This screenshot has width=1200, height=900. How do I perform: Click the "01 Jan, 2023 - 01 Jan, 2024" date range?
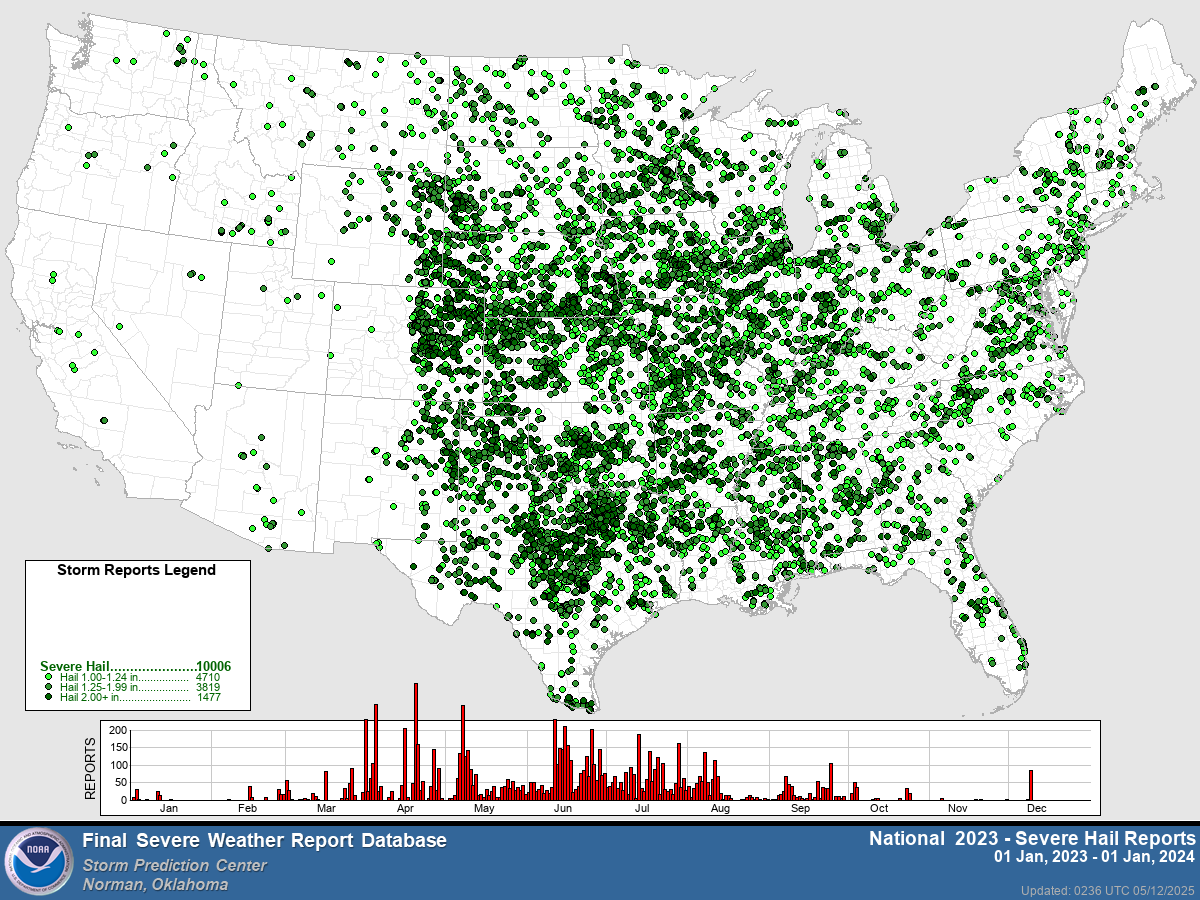(1095, 857)
